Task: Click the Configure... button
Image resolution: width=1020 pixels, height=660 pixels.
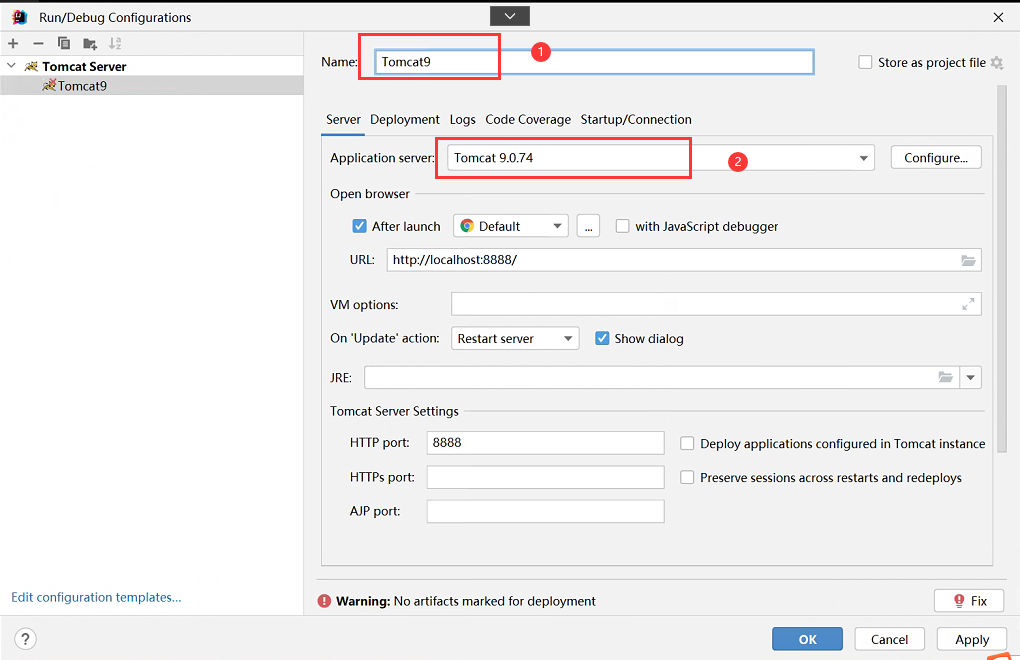Action: [935, 158]
